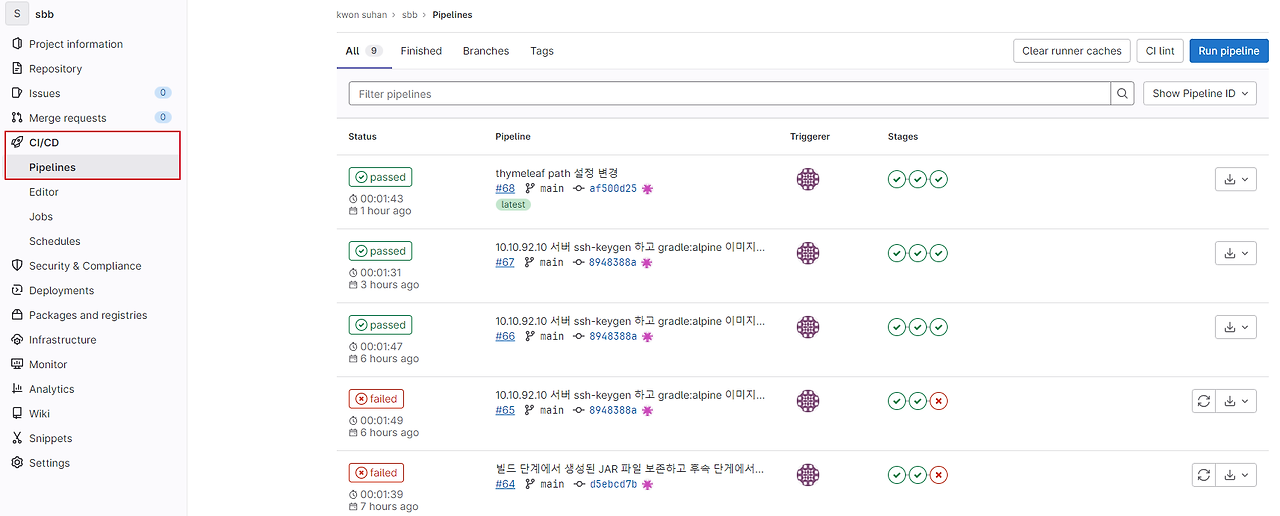1280x516 pixels.
Task: Open project Settings
Action: [49, 463]
